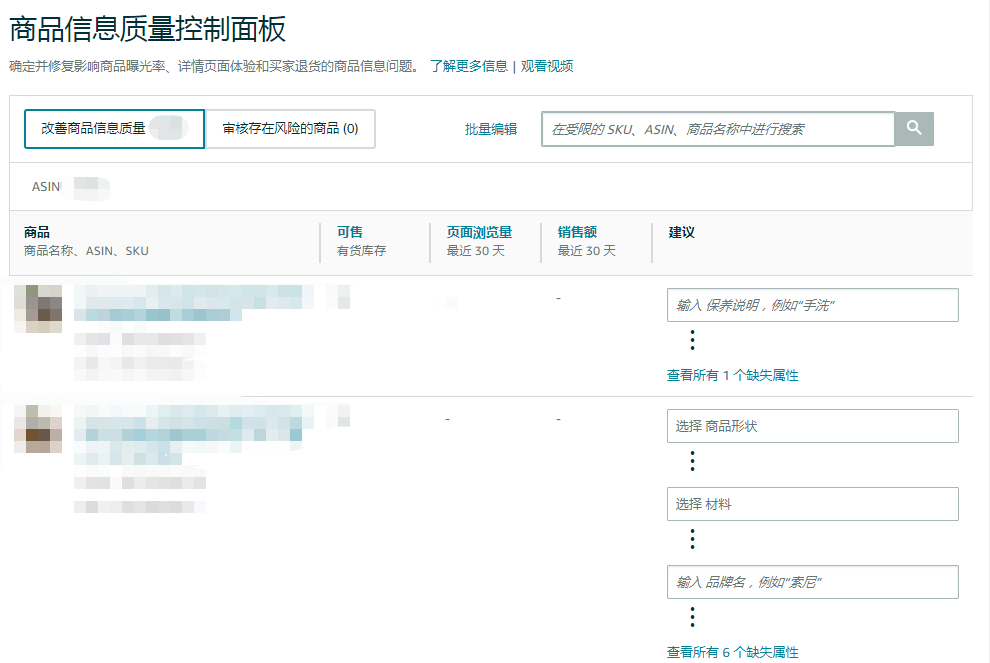Switch to the 审核存在风险的商品 tab

point(290,128)
